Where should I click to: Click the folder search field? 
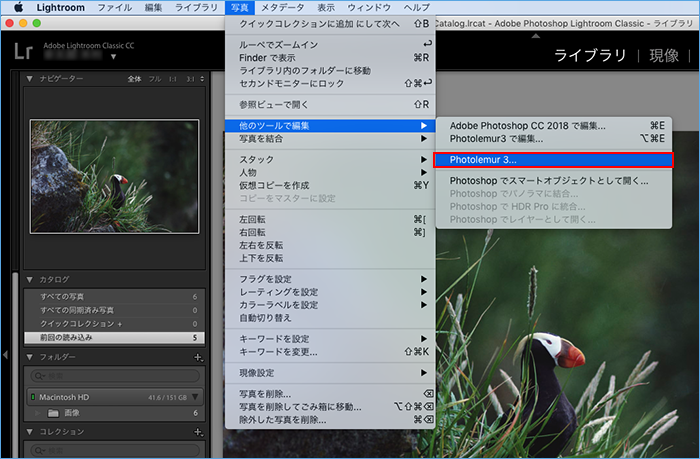pyautogui.click(x=115, y=376)
